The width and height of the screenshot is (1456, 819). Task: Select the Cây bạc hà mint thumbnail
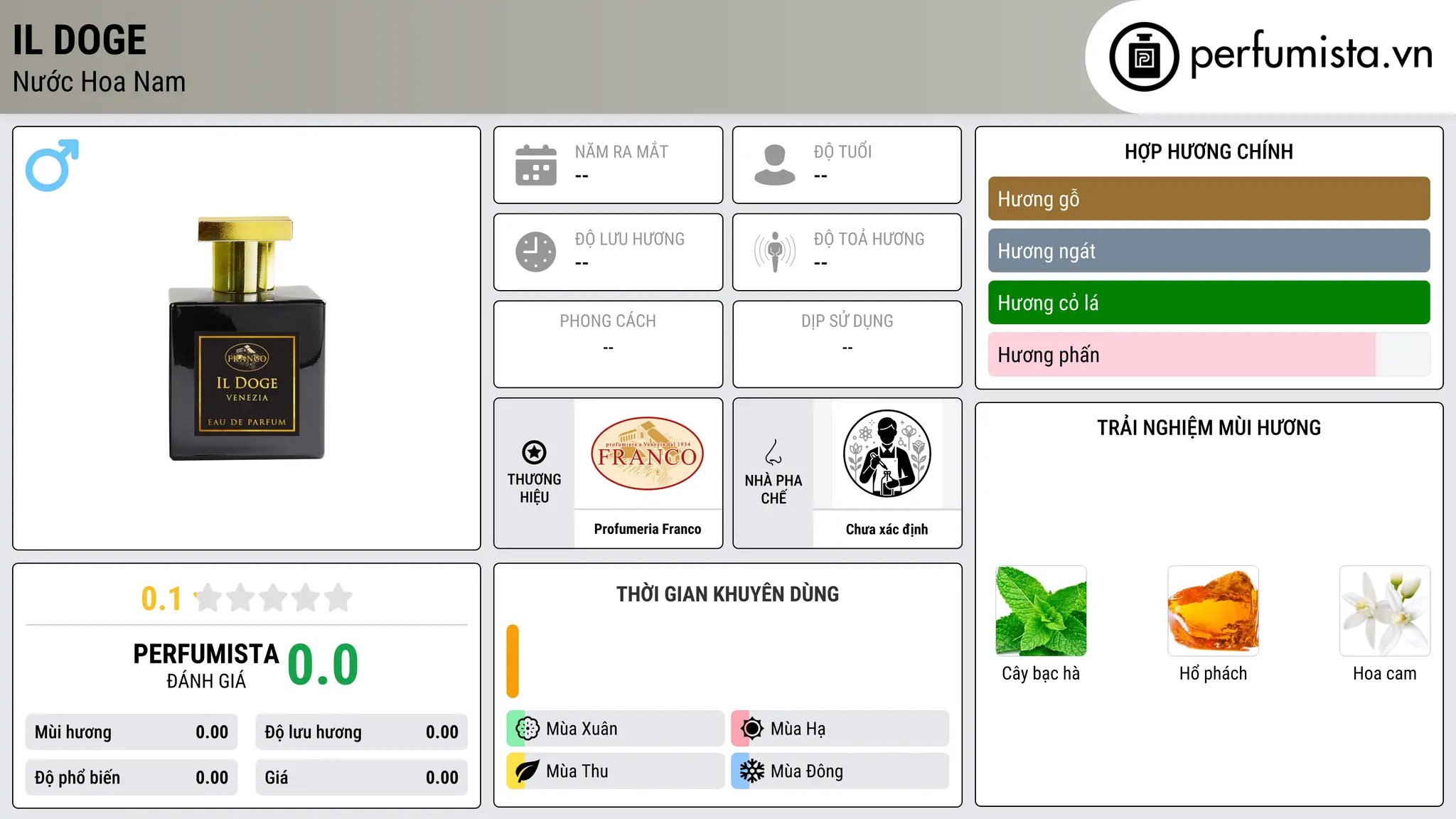point(1041,611)
